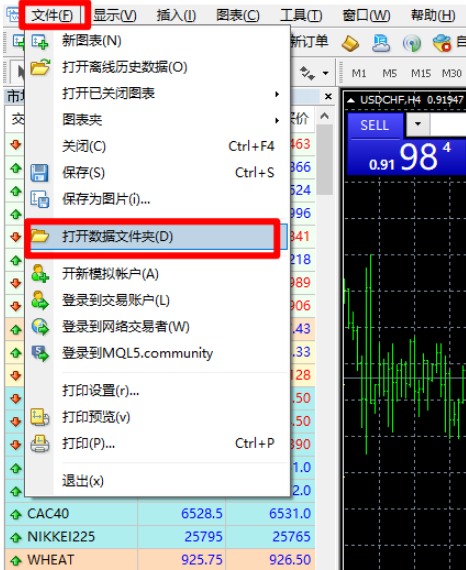Click folder icon beside 打开数据文件夹(D)
Viewport: 466px width, 570px height.
tap(40, 236)
